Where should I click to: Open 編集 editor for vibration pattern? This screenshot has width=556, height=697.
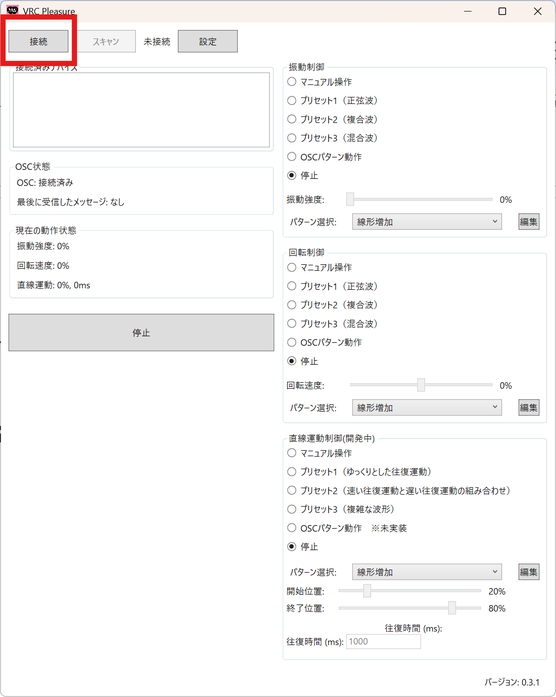pyautogui.click(x=529, y=221)
